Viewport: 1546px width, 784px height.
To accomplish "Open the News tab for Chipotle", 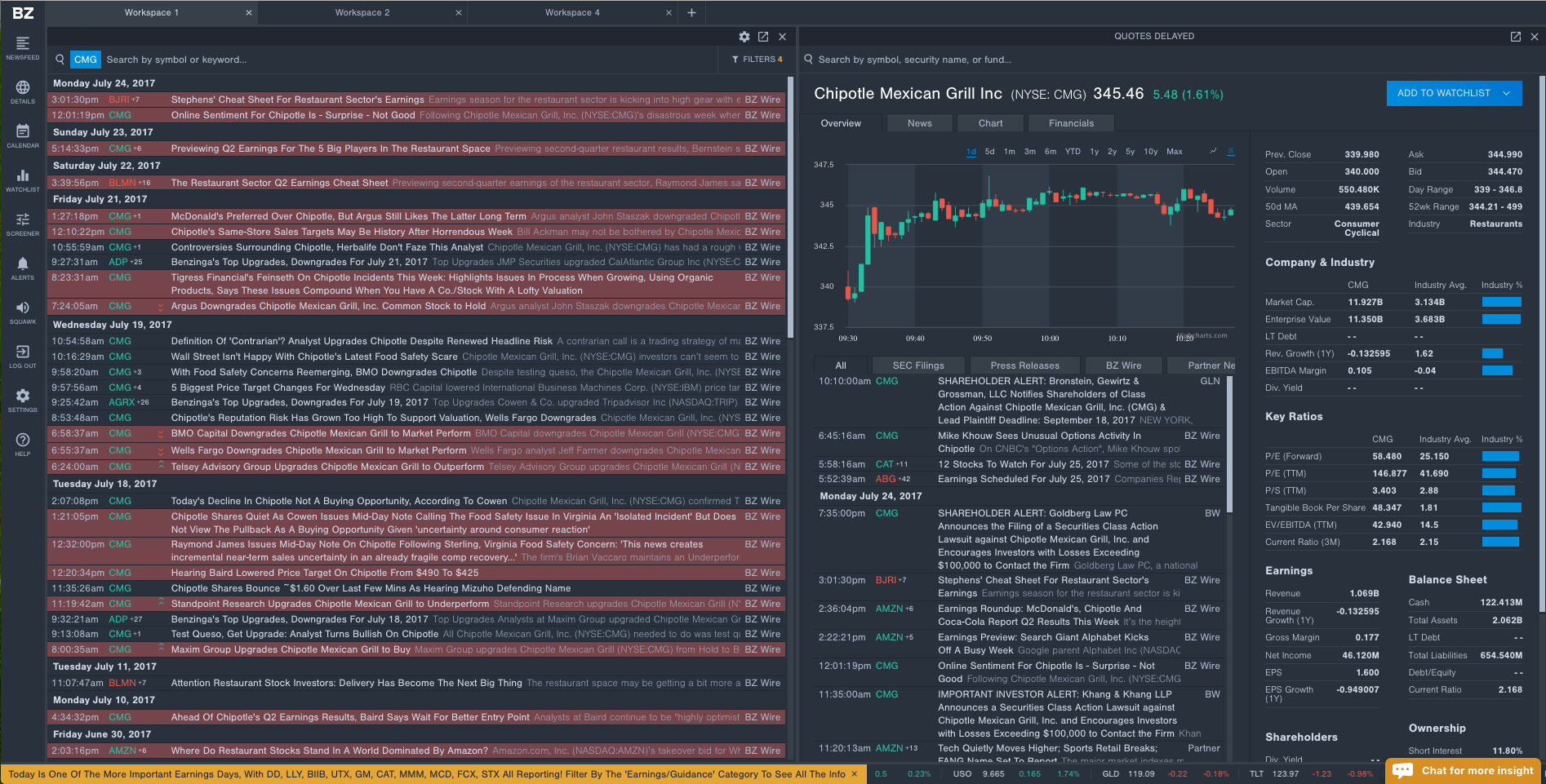I will (x=919, y=123).
